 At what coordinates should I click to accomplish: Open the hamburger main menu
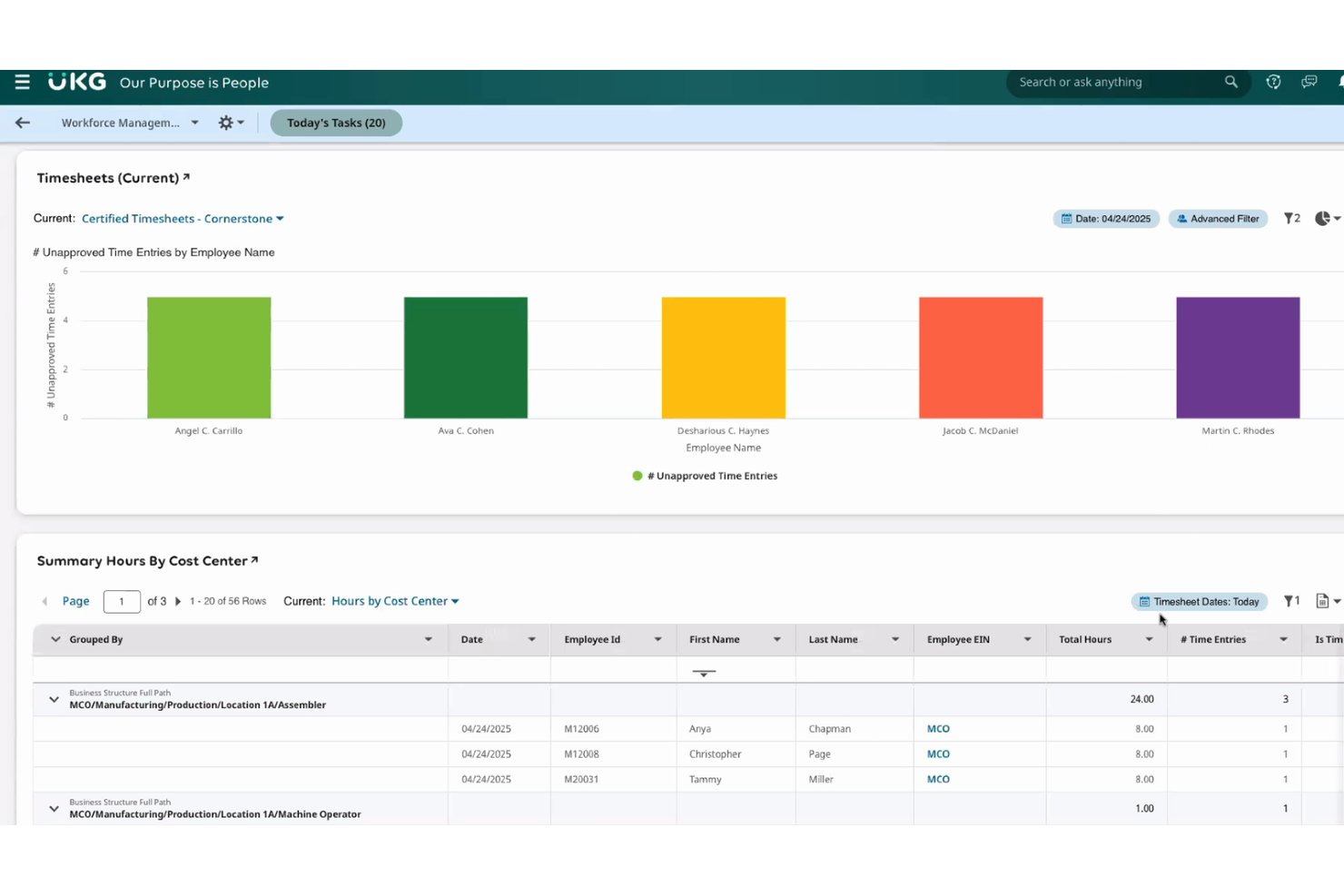tap(23, 82)
